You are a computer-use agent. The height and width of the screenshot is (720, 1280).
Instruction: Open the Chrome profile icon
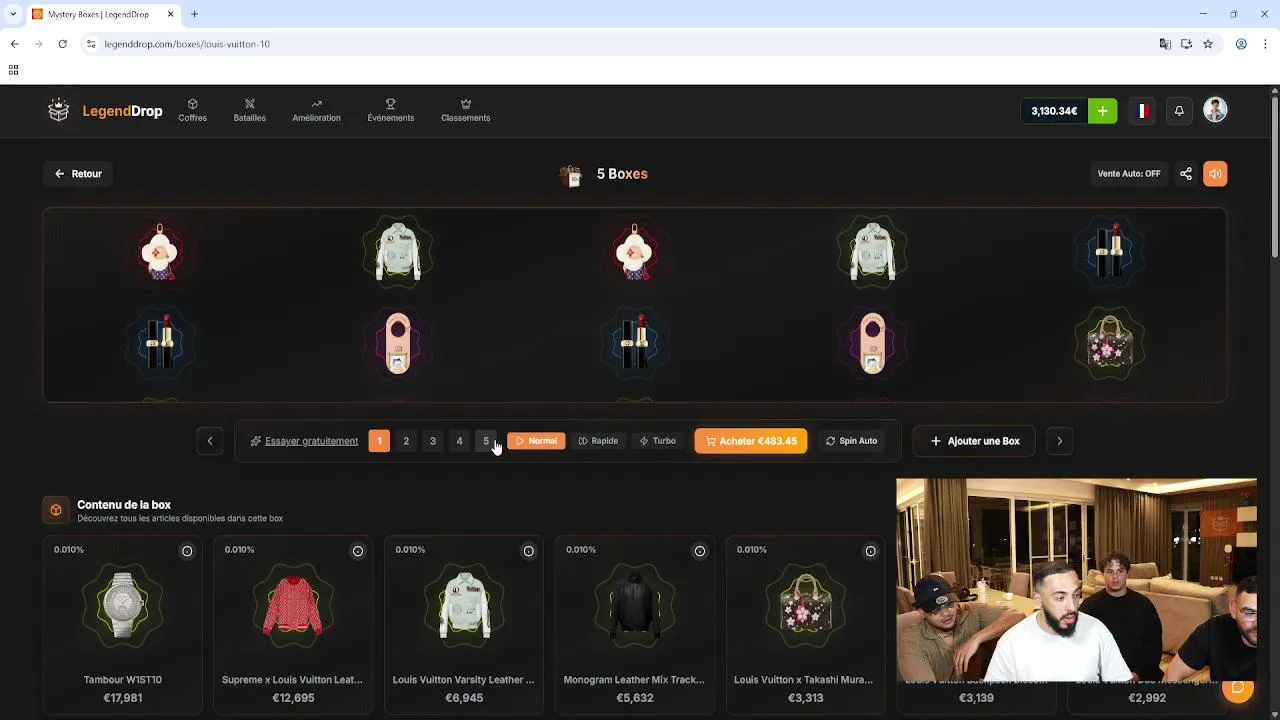[1241, 44]
